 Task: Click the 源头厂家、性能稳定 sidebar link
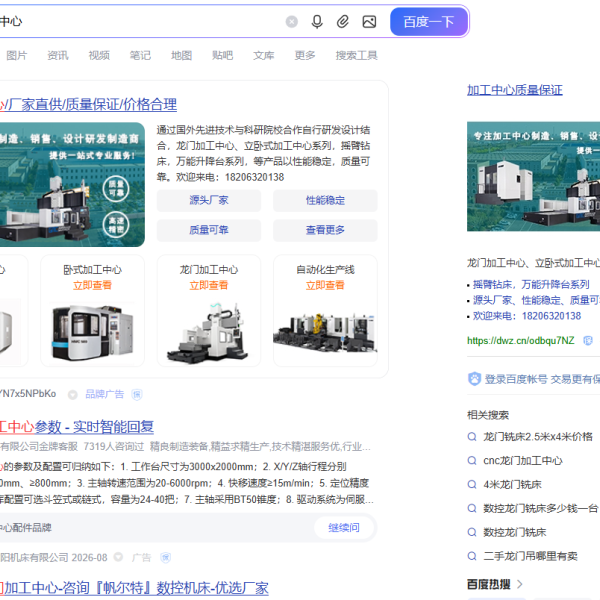536,300
